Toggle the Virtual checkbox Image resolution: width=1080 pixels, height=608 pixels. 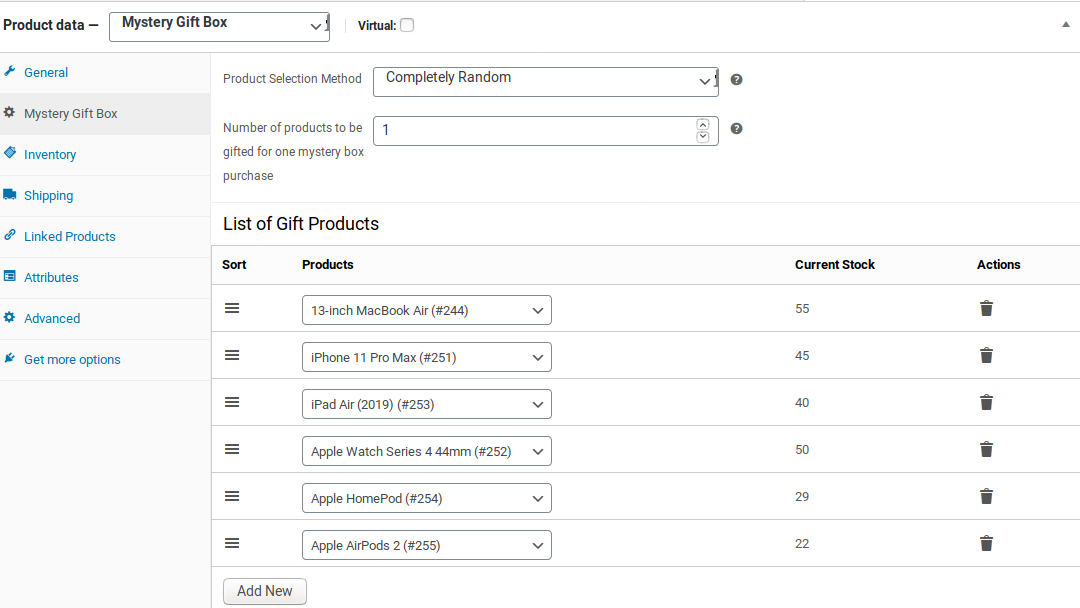[x=407, y=25]
